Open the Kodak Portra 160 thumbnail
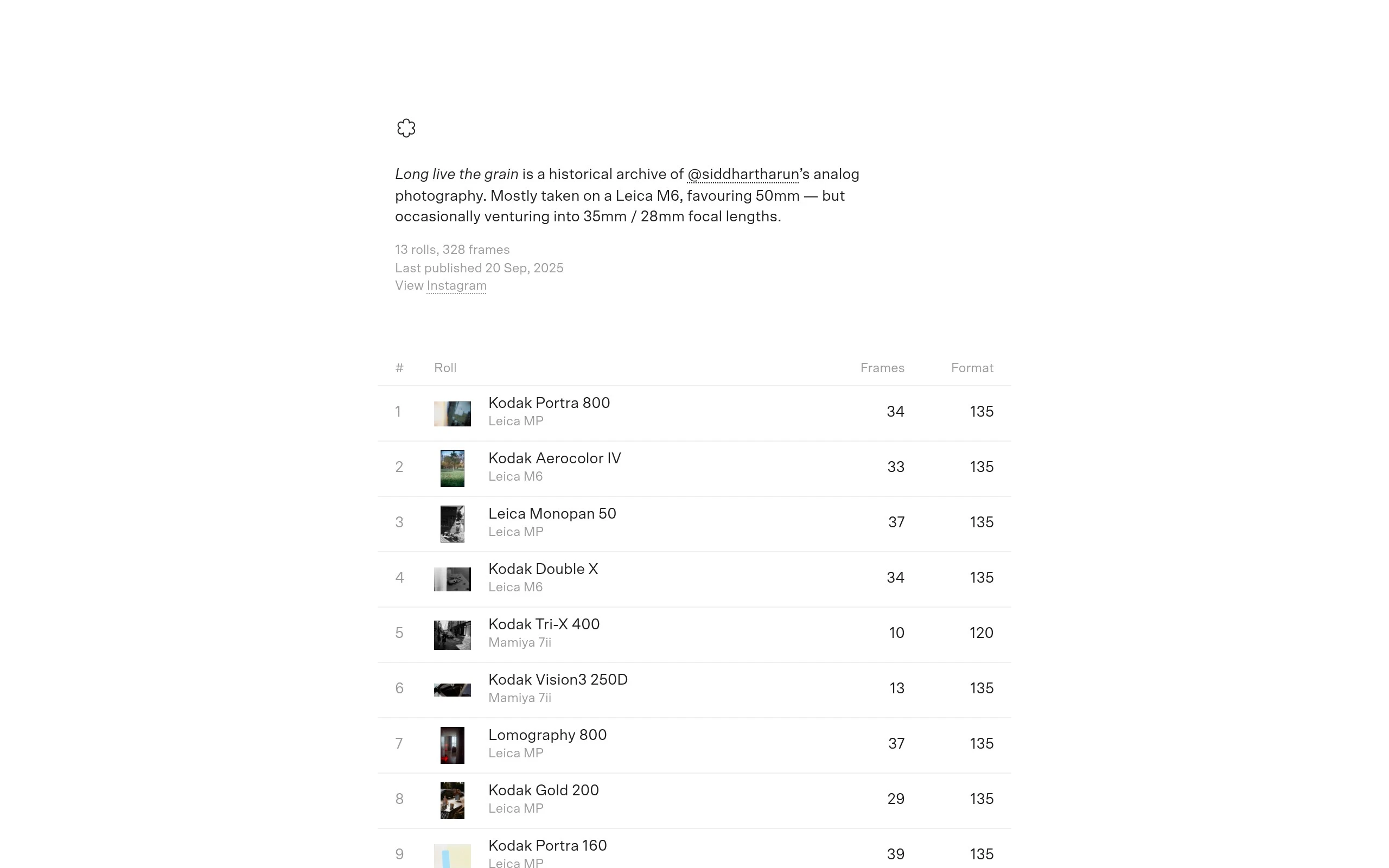The width and height of the screenshot is (1389, 868). (453, 856)
